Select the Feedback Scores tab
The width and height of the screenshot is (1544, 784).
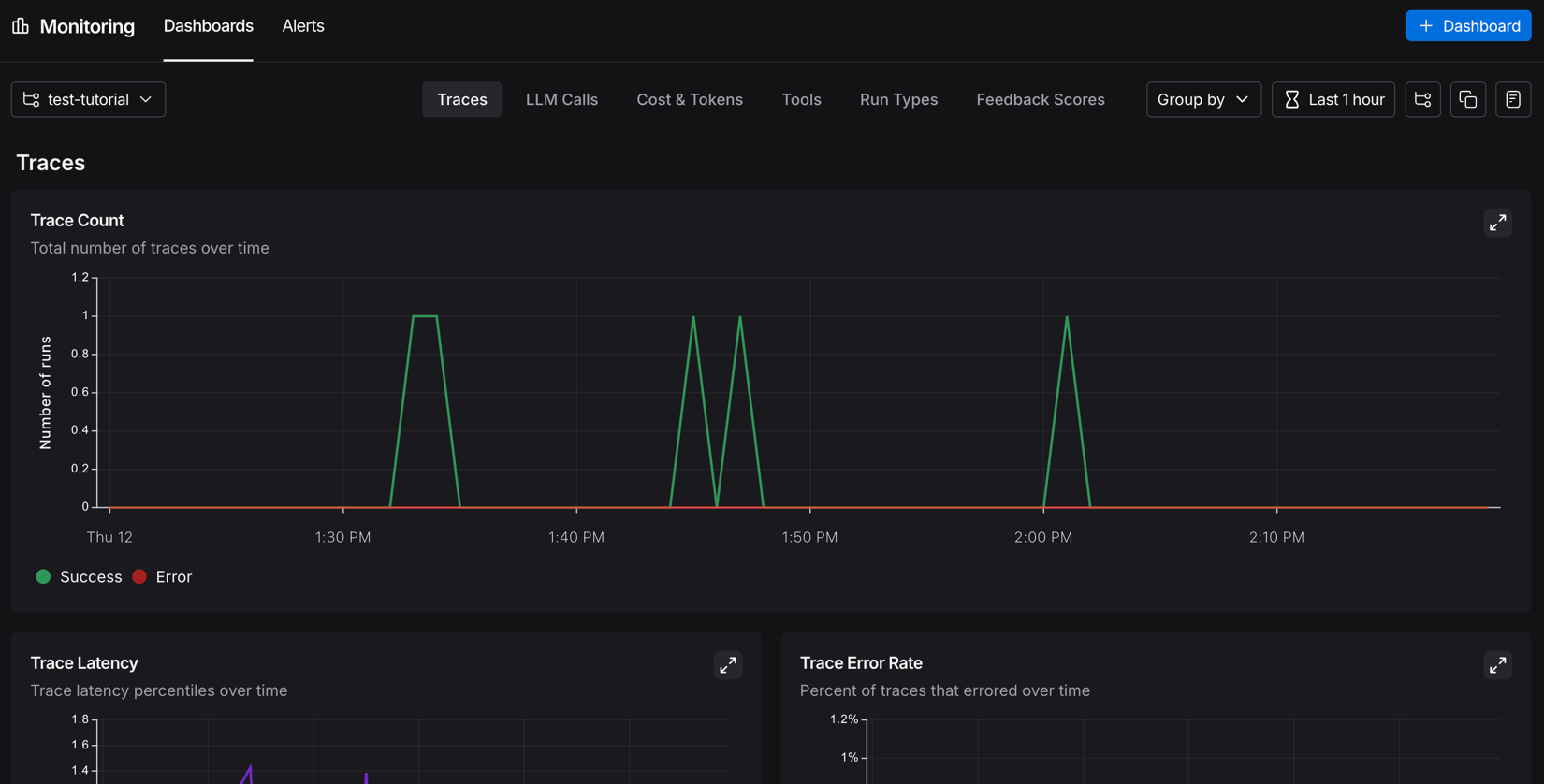tap(1041, 99)
